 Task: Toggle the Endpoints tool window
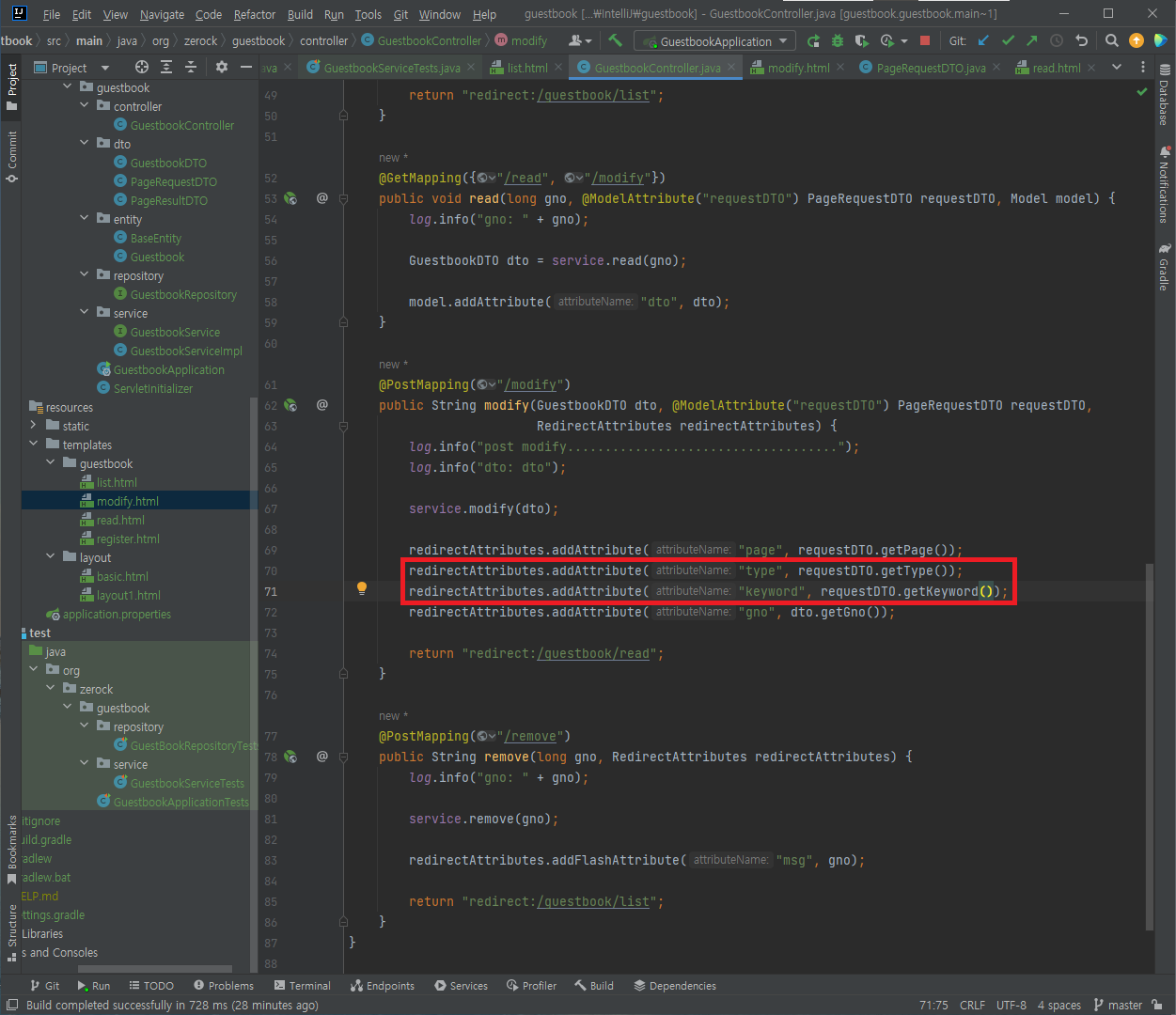[383, 986]
